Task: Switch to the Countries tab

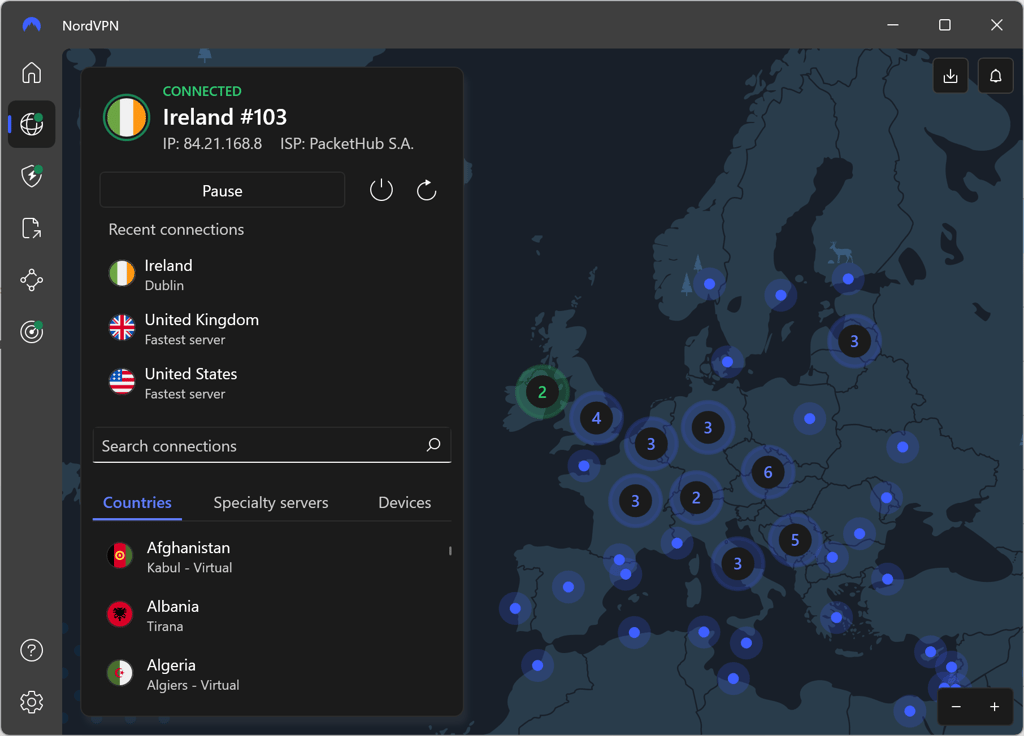Action: (x=137, y=502)
